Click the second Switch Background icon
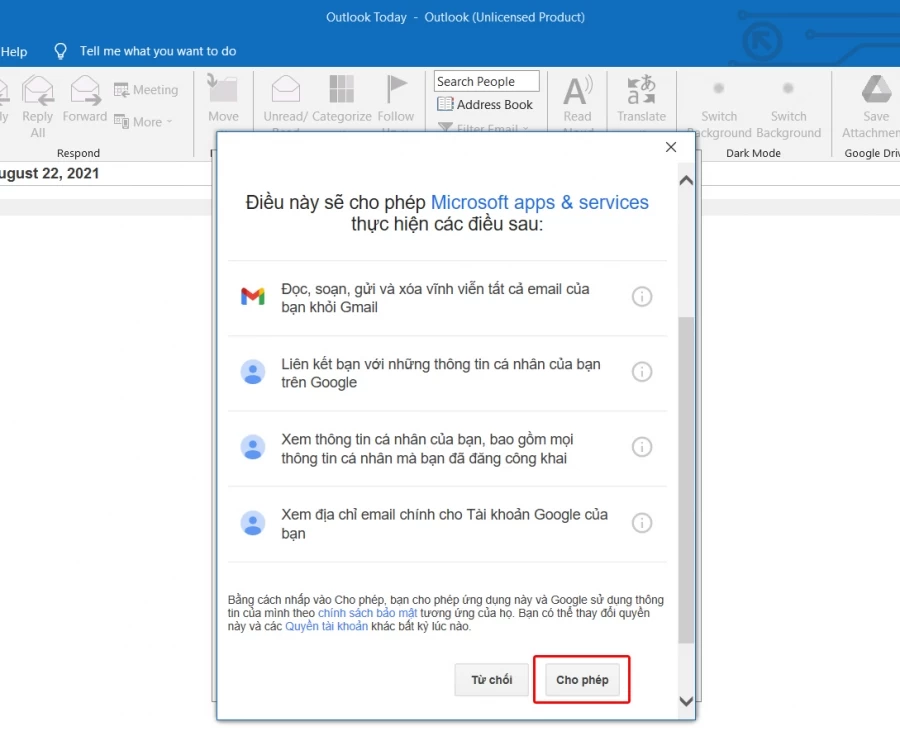Screen dimensions: 900x736 point(788,88)
